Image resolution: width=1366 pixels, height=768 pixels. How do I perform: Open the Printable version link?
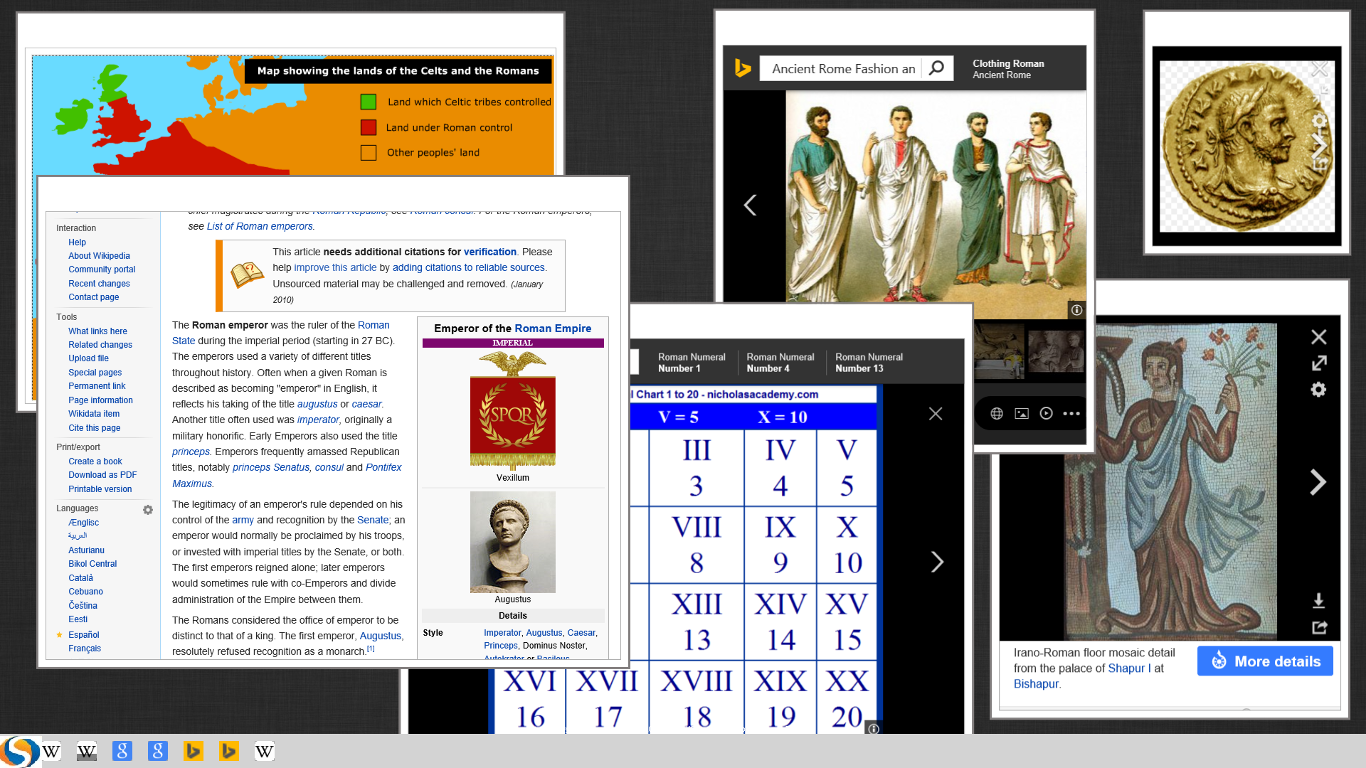pyautogui.click(x=100, y=489)
